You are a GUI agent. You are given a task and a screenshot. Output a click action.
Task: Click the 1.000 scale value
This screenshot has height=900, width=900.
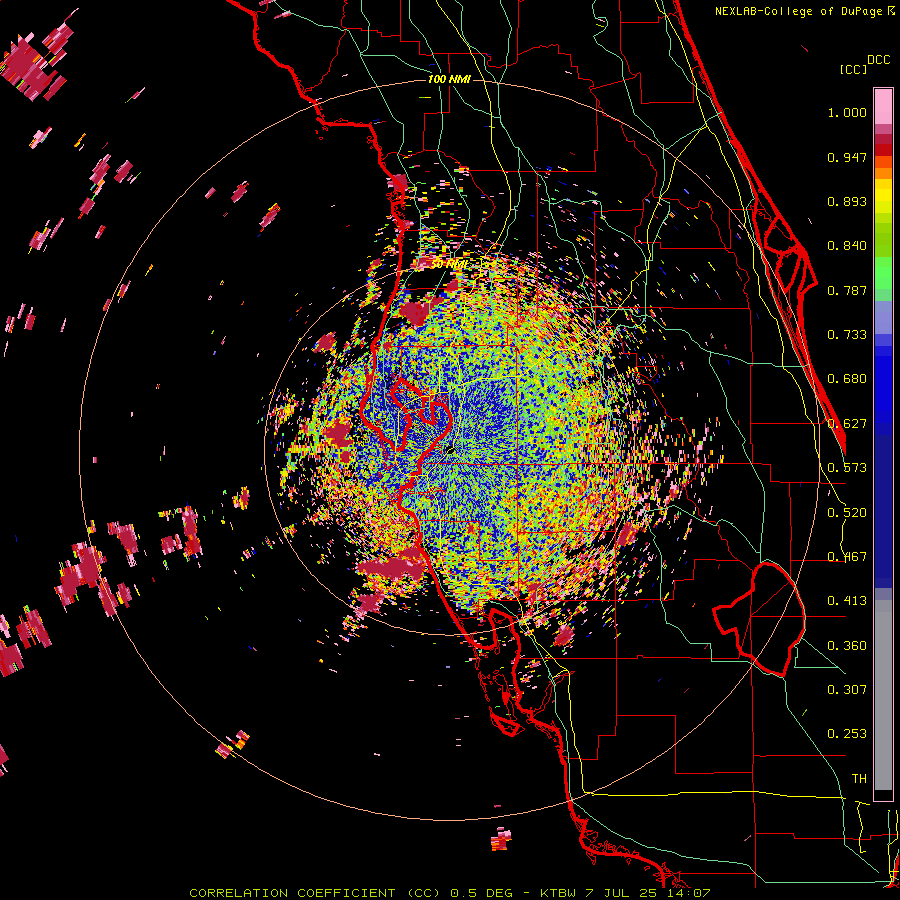pyautogui.click(x=847, y=112)
